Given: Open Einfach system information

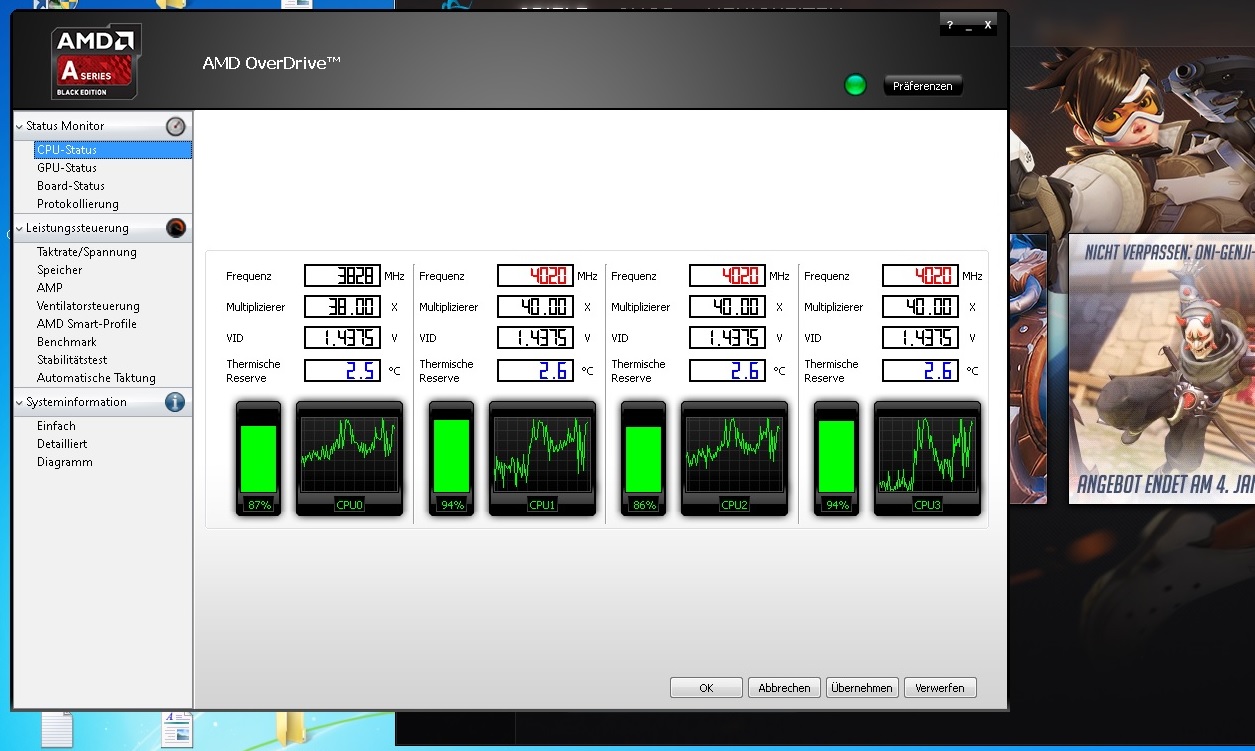Looking at the screenshot, I should [x=56, y=426].
